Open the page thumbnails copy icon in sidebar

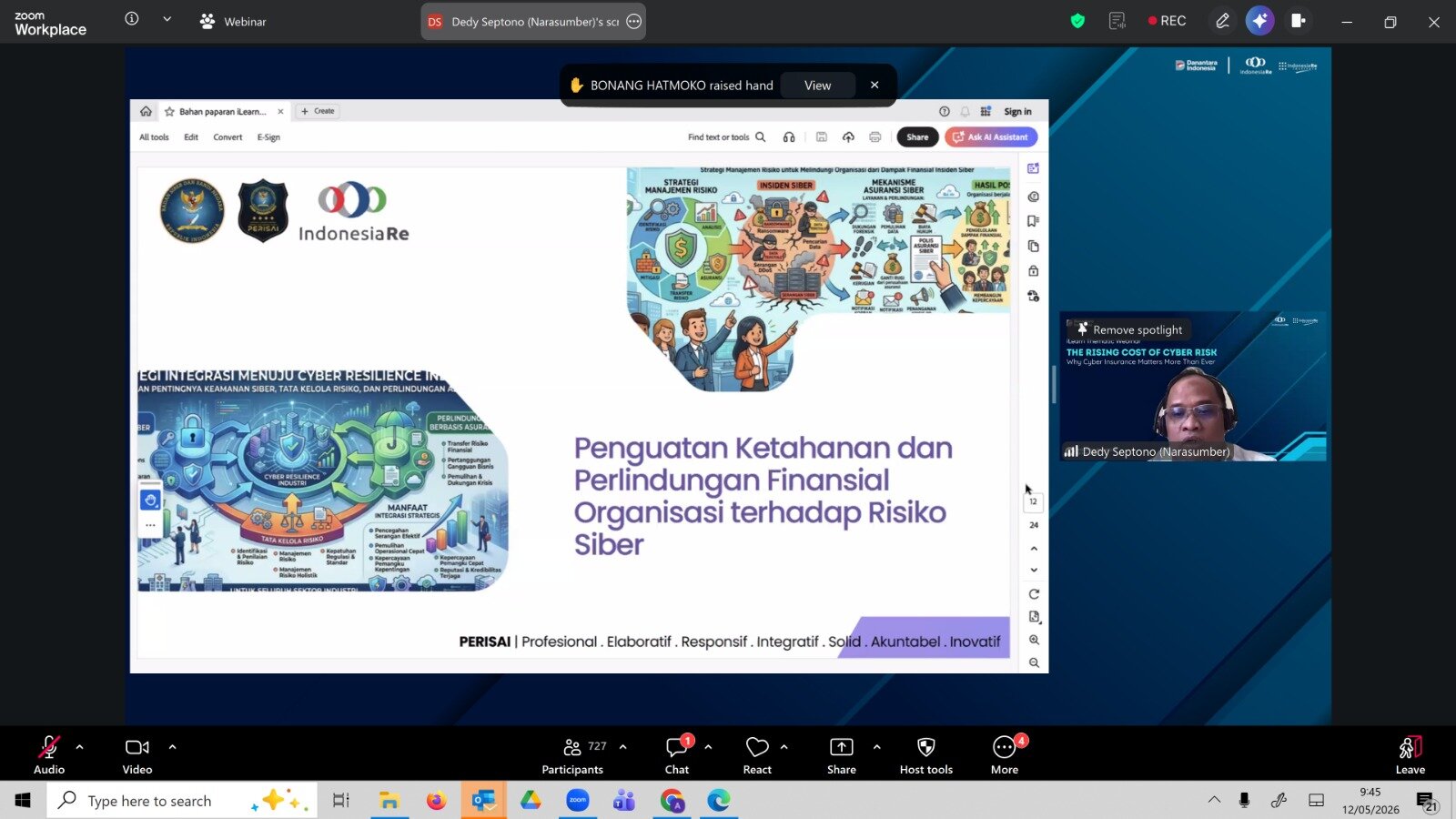click(x=1033, y=247)
